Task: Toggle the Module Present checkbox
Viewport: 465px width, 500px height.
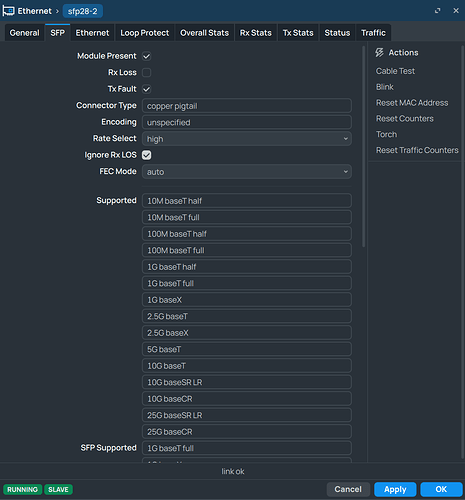Action: (147, 56)
